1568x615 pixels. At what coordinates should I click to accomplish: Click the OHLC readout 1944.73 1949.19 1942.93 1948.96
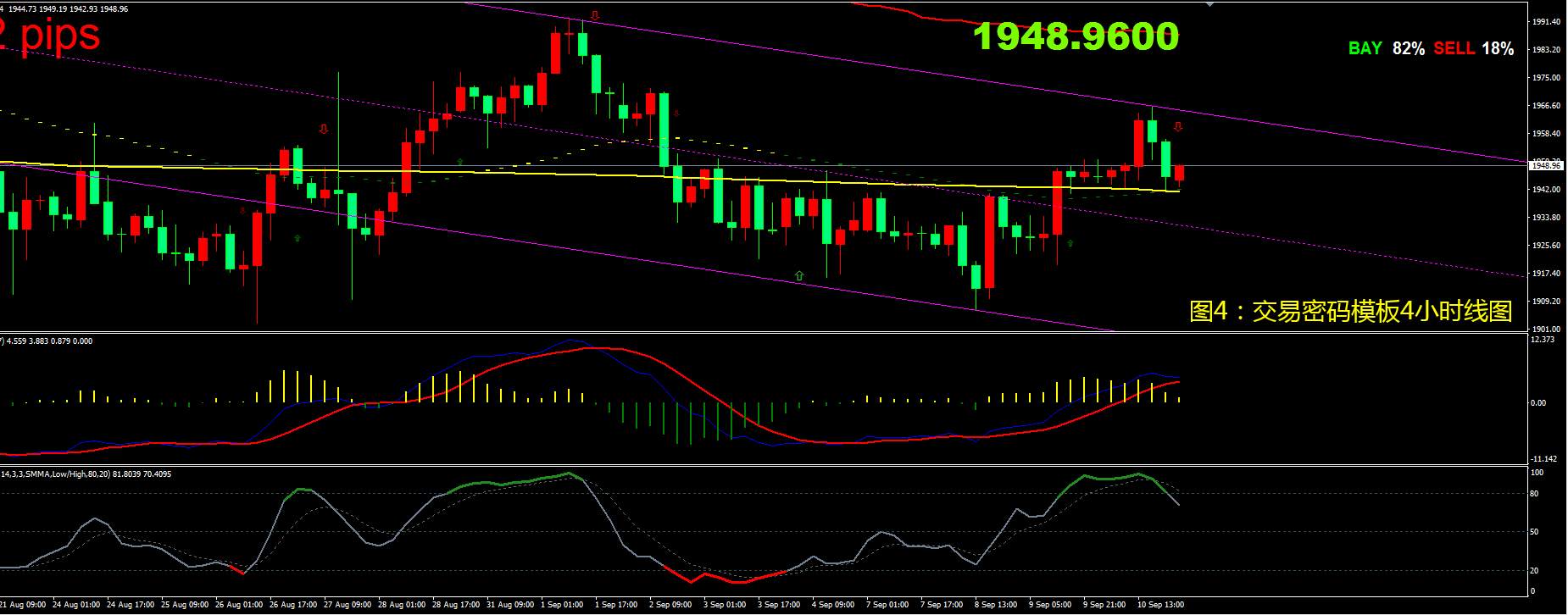tap(69, 8)
